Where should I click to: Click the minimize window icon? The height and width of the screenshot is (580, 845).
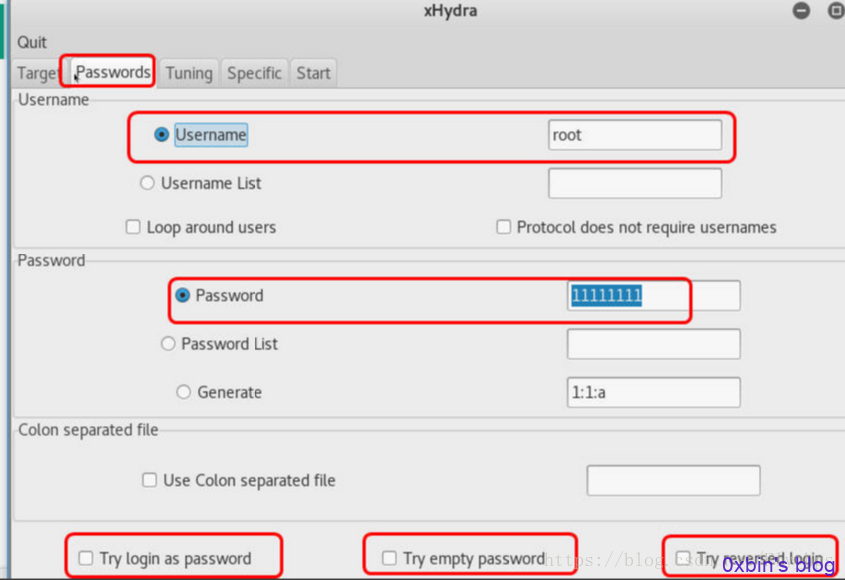pyautogui.click(x=801, y=10)
